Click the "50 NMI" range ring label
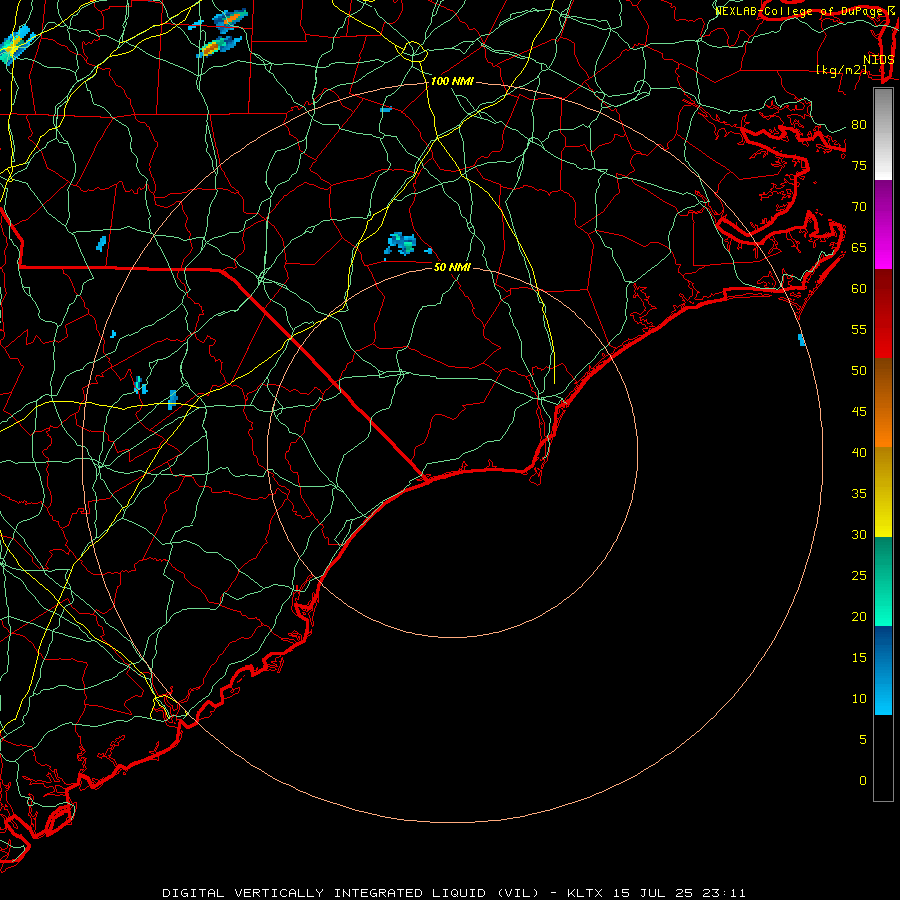The width and height of the screenshot is (900, 900). pyautogui.click(x=452, y=267)
